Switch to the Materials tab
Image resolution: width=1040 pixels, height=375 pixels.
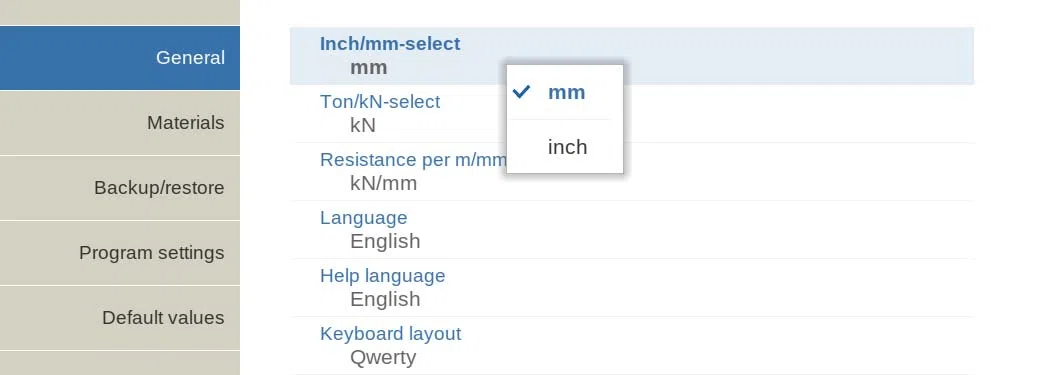click(120, 123)
